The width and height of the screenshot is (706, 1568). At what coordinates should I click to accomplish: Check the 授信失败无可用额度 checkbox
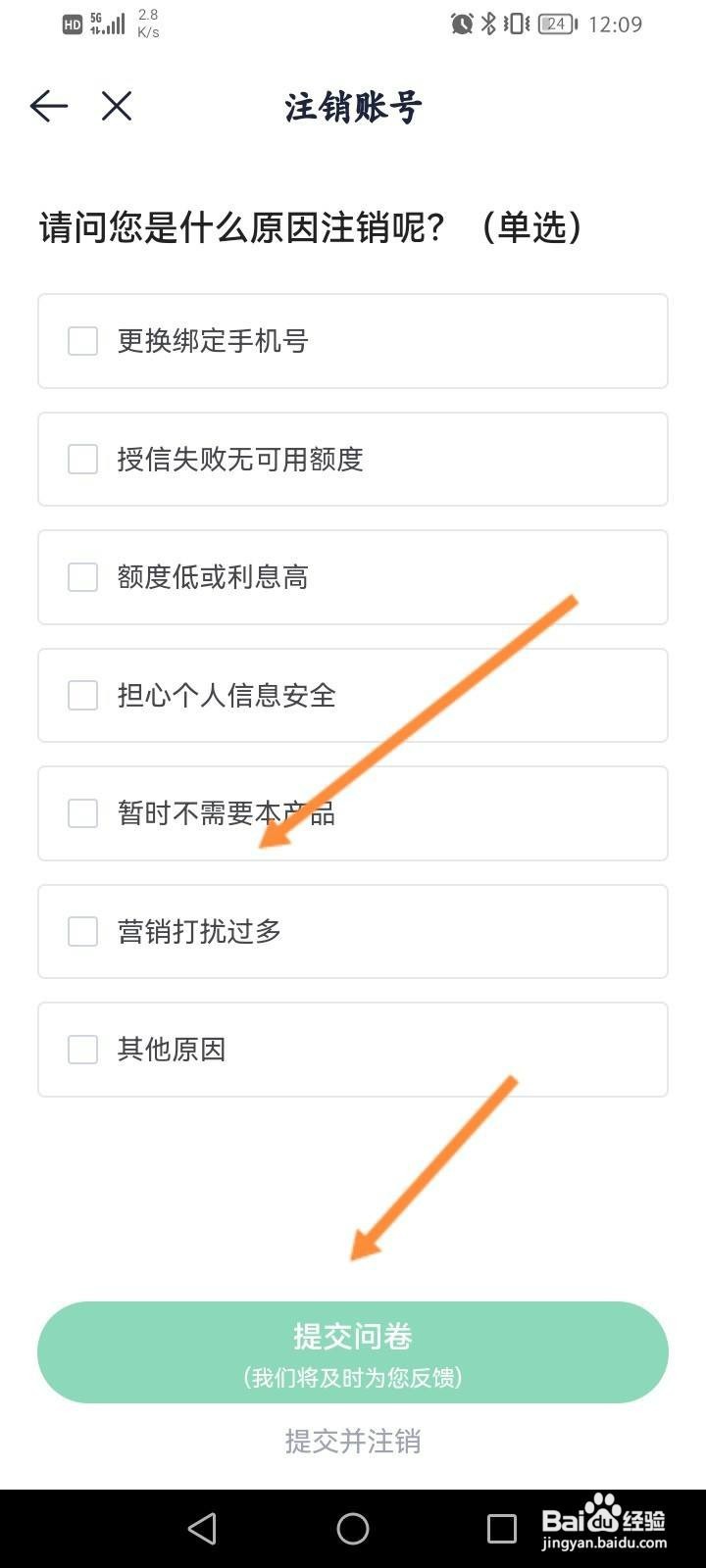[x=82, y=459]
